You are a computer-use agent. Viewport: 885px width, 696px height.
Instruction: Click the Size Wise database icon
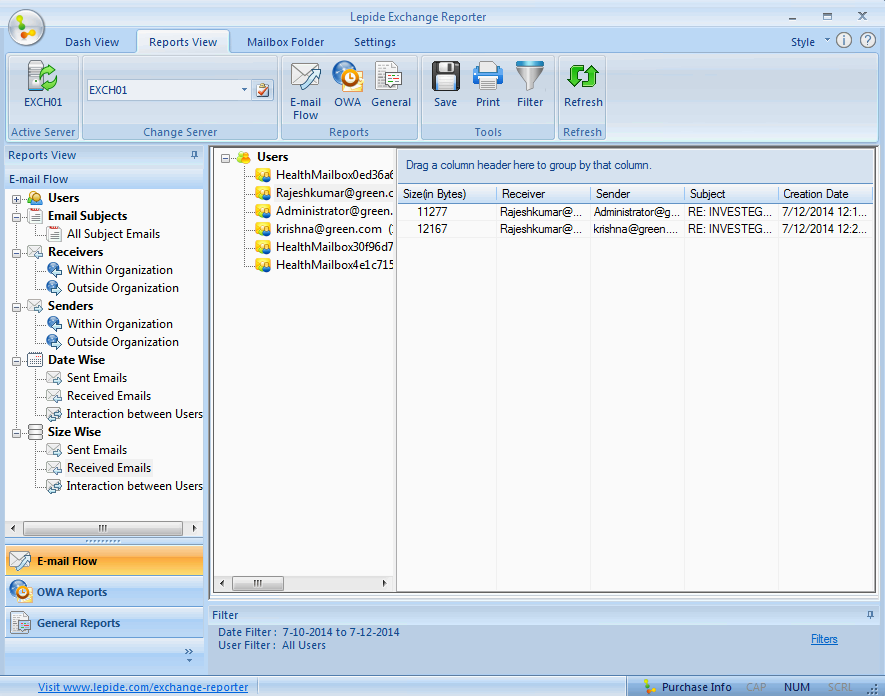tap(35, 432)
